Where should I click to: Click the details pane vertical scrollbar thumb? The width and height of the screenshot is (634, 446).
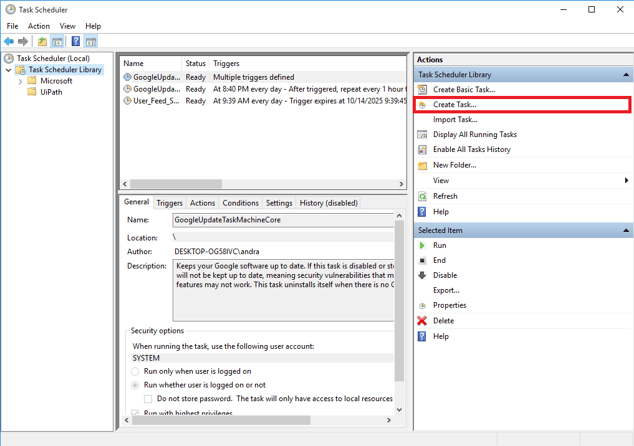399,301
